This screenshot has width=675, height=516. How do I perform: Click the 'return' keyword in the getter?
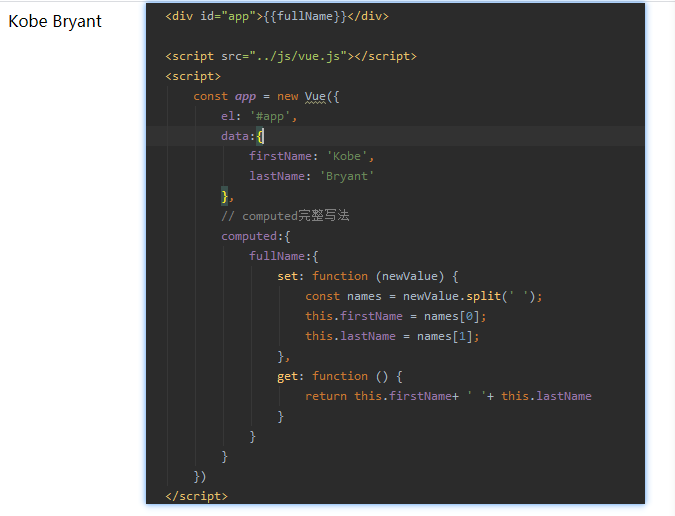click(x=326, y=396)
